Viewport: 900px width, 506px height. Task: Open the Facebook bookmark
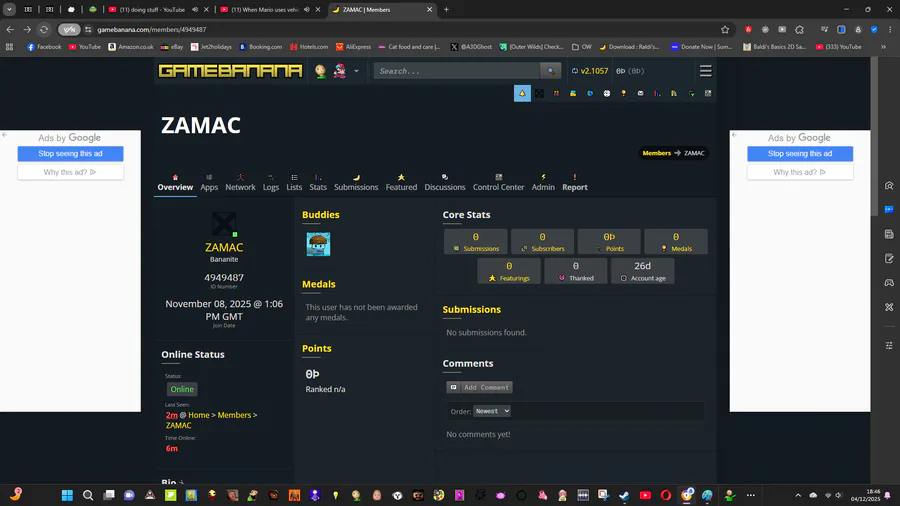[44, 47]
